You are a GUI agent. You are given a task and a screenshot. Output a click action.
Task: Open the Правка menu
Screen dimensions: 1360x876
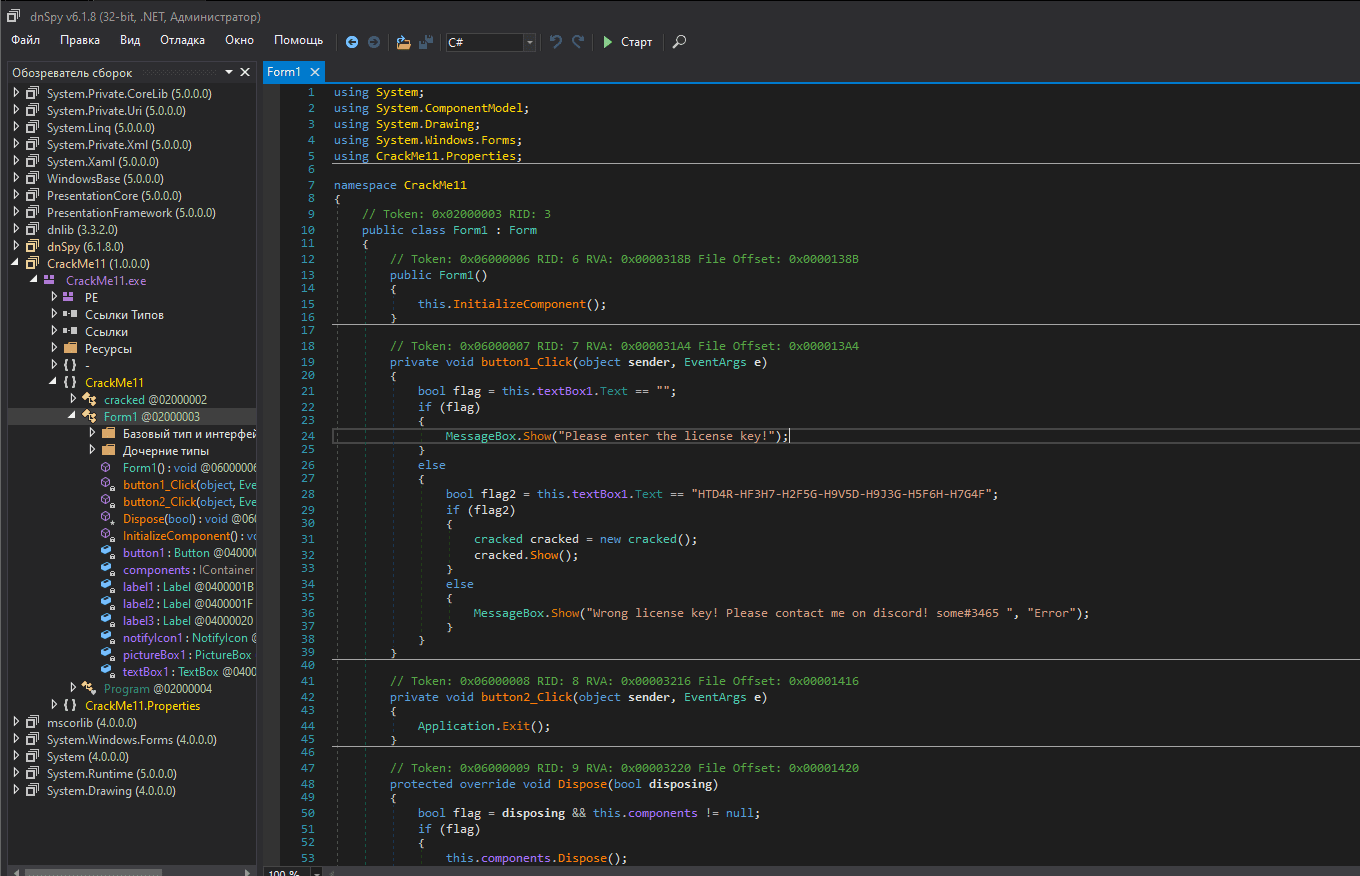[x=80, y=40]
